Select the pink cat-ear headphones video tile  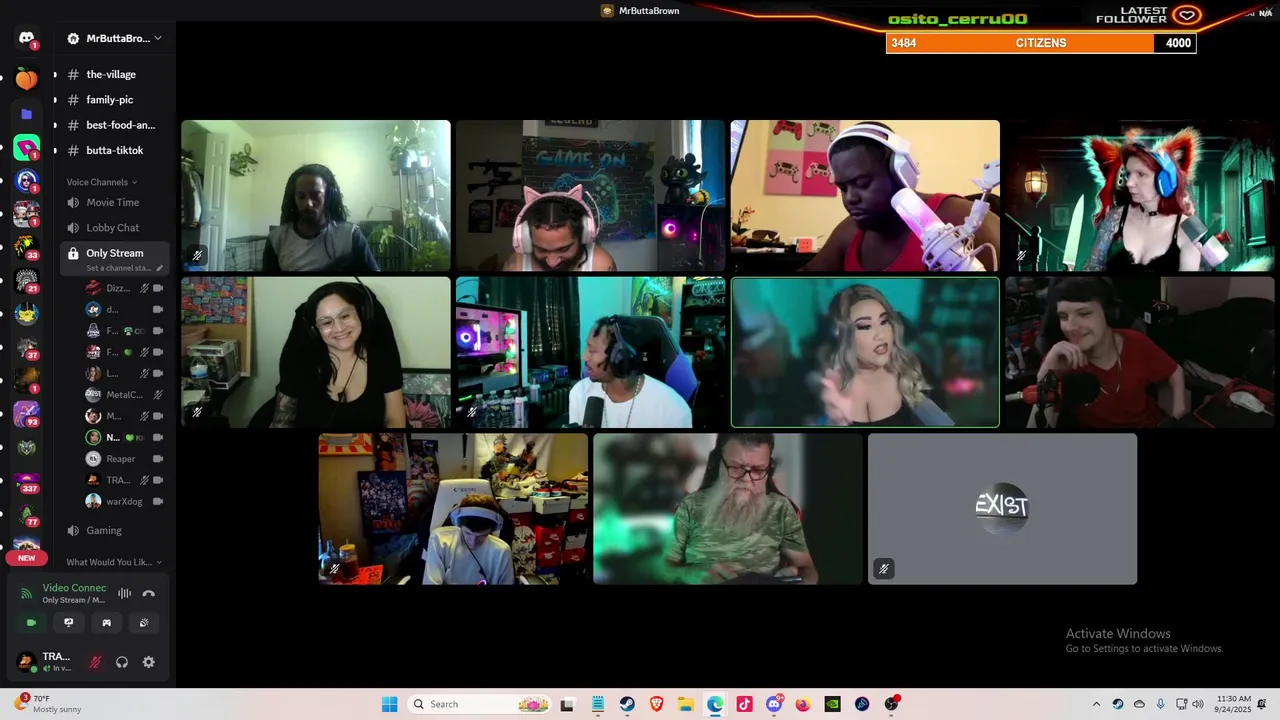590,196
